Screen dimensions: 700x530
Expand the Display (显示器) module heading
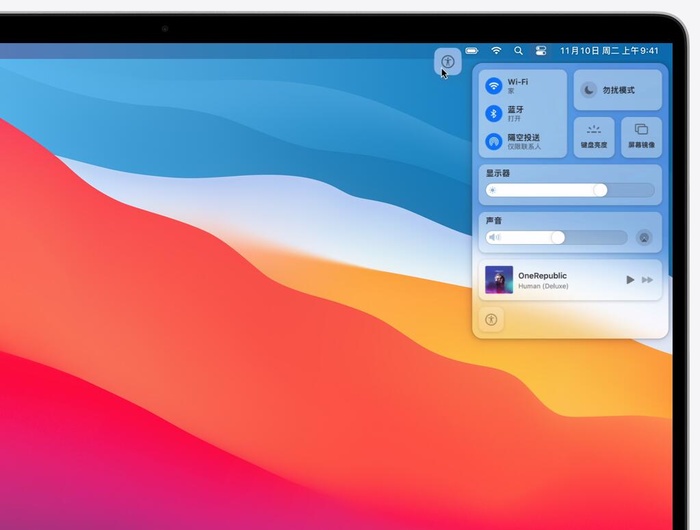tap(498, 173)
